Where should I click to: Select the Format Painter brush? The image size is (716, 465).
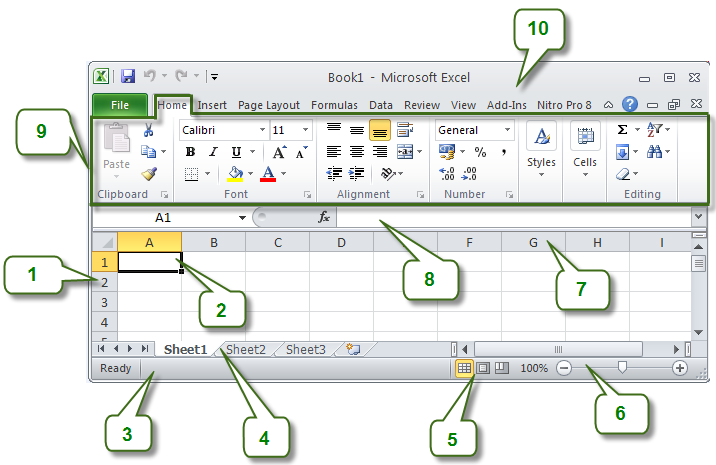tap(149, 174)
